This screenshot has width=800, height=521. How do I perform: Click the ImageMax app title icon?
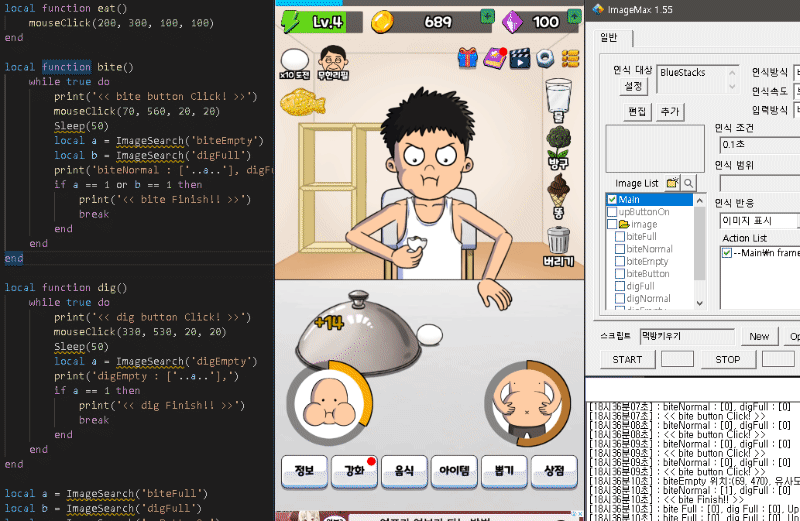point(597,9)
